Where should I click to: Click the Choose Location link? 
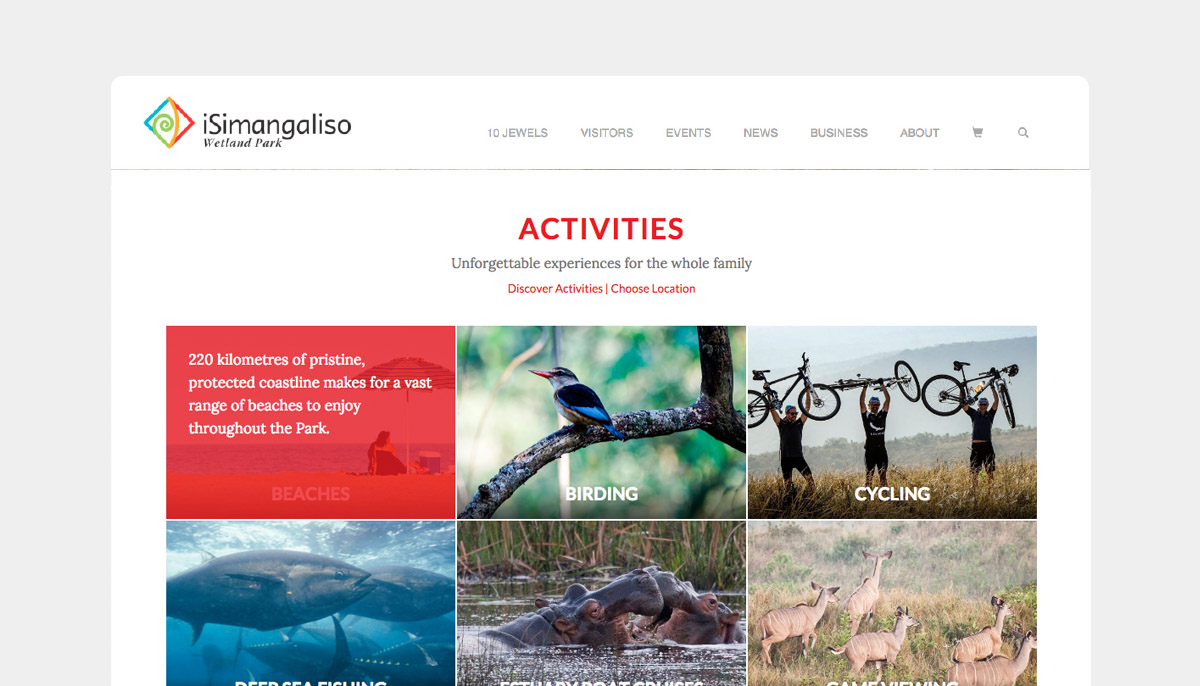point(653,289)
